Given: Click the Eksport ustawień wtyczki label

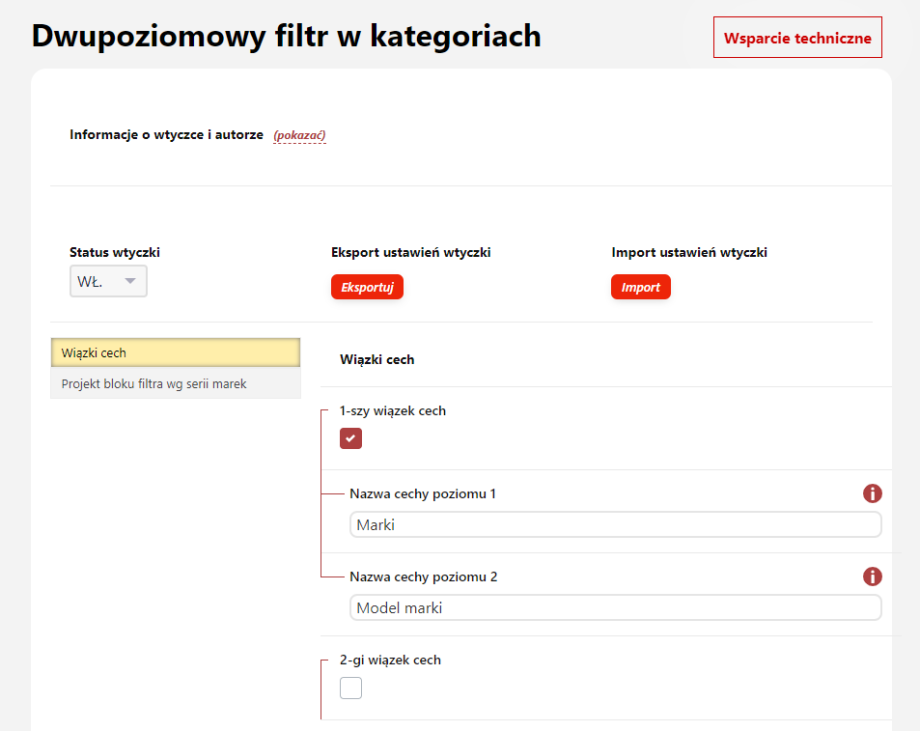Looking at the screenshot, I should click(x=411, y=253).
